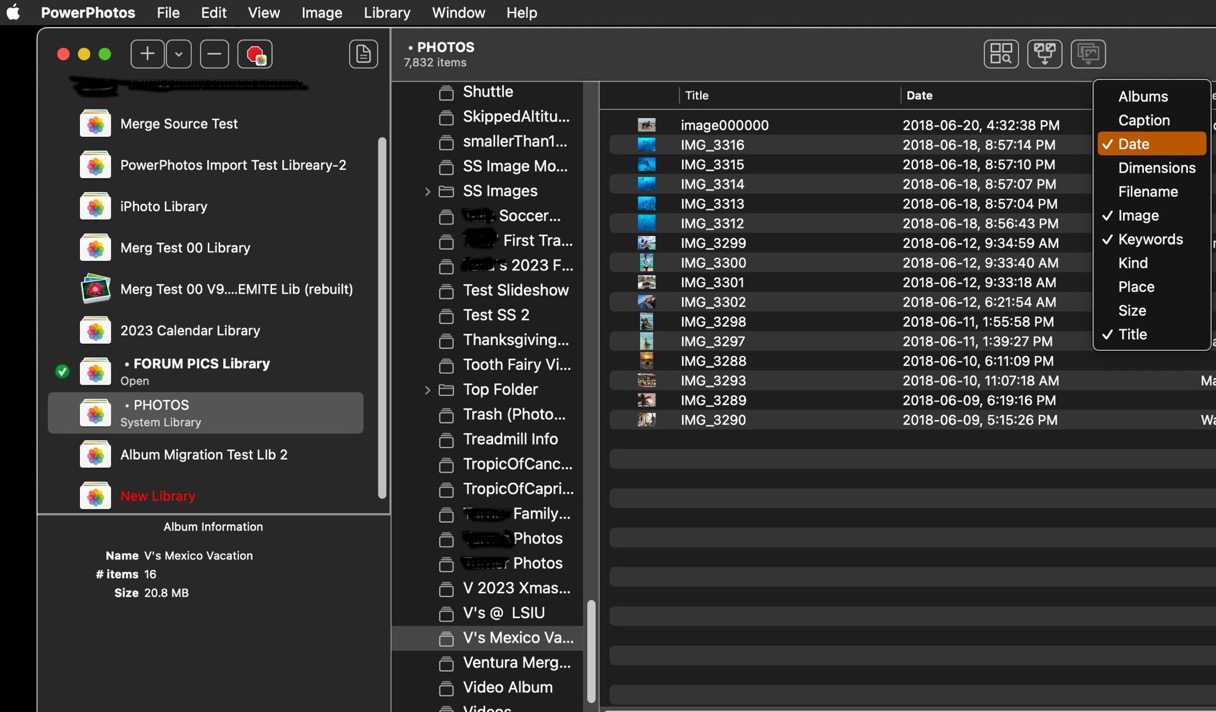Expand the SS Images folder
Viewport: 1216px width, 712px height.
coord(428,191)
